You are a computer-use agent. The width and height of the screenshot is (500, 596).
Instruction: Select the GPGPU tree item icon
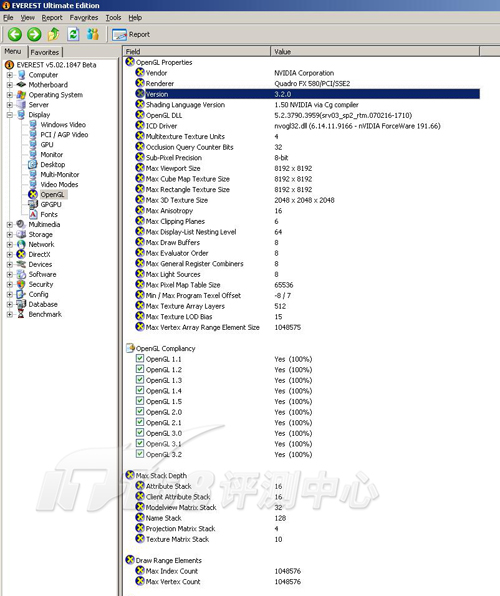click(33, 204)
